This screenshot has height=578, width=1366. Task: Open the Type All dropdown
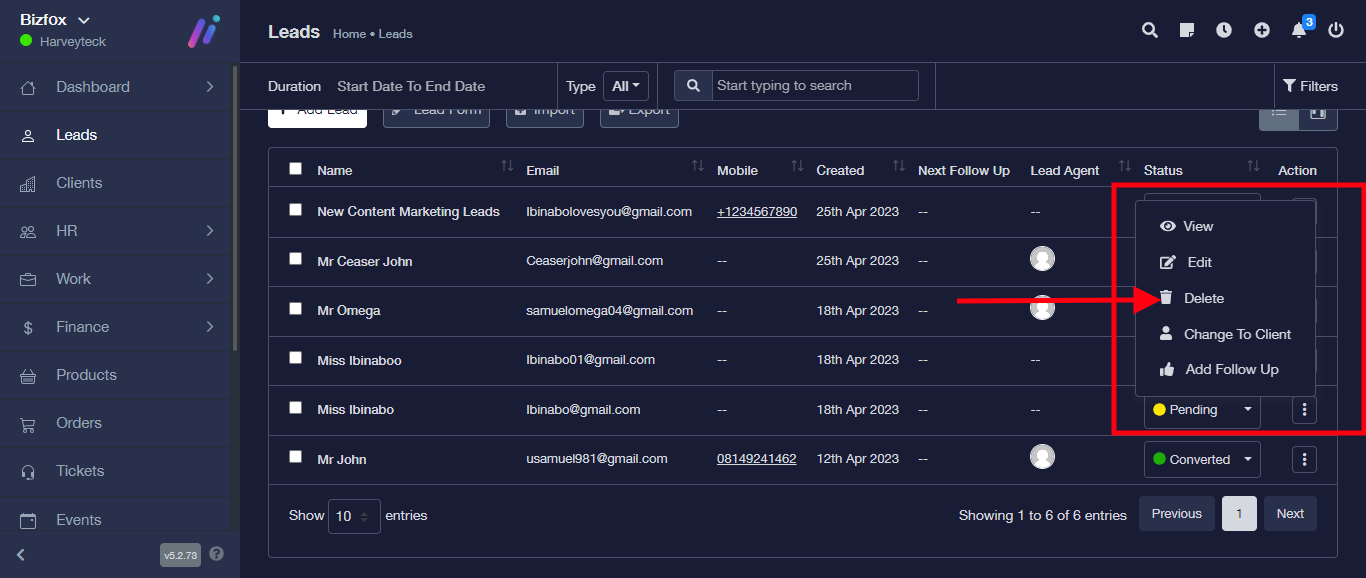(626, 86)
